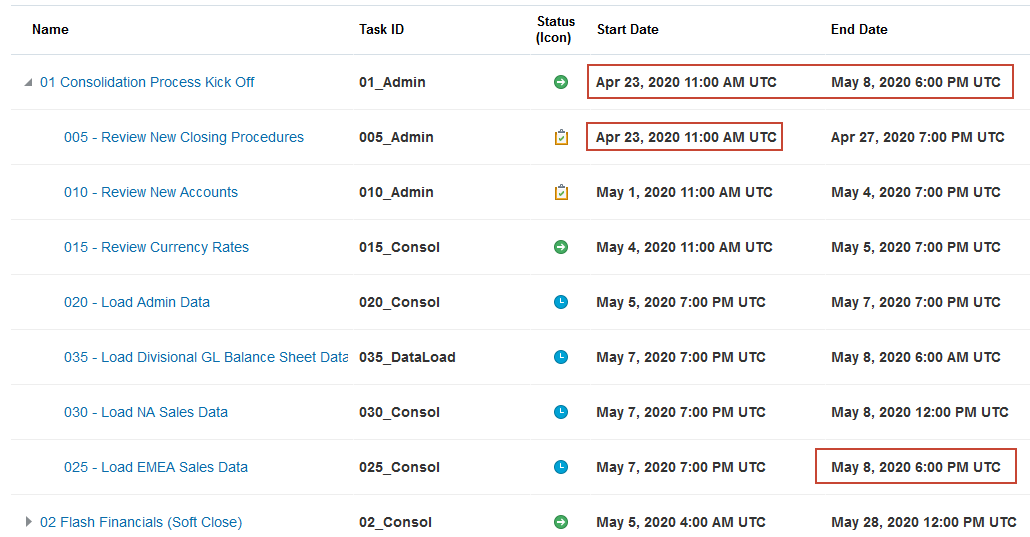The image size is (1030, 537).
Task: Click the green status icon for 01_Admin
Action: [x=561, y=82]
